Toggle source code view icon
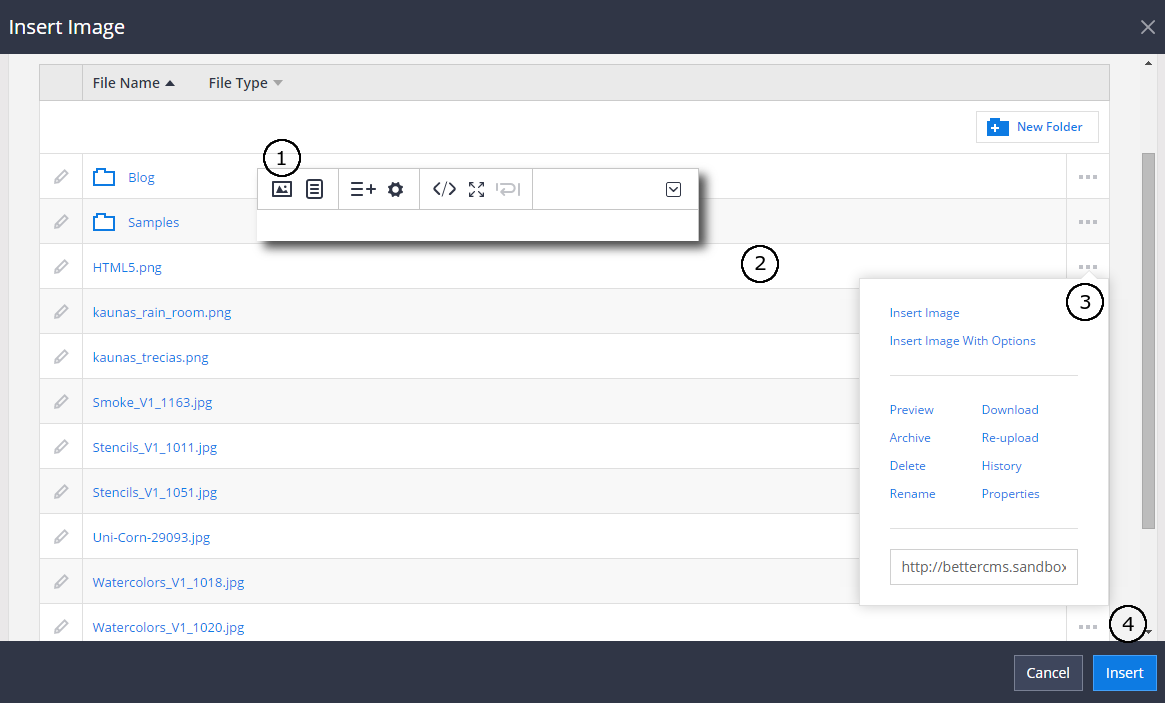 [x=444, y=189]
